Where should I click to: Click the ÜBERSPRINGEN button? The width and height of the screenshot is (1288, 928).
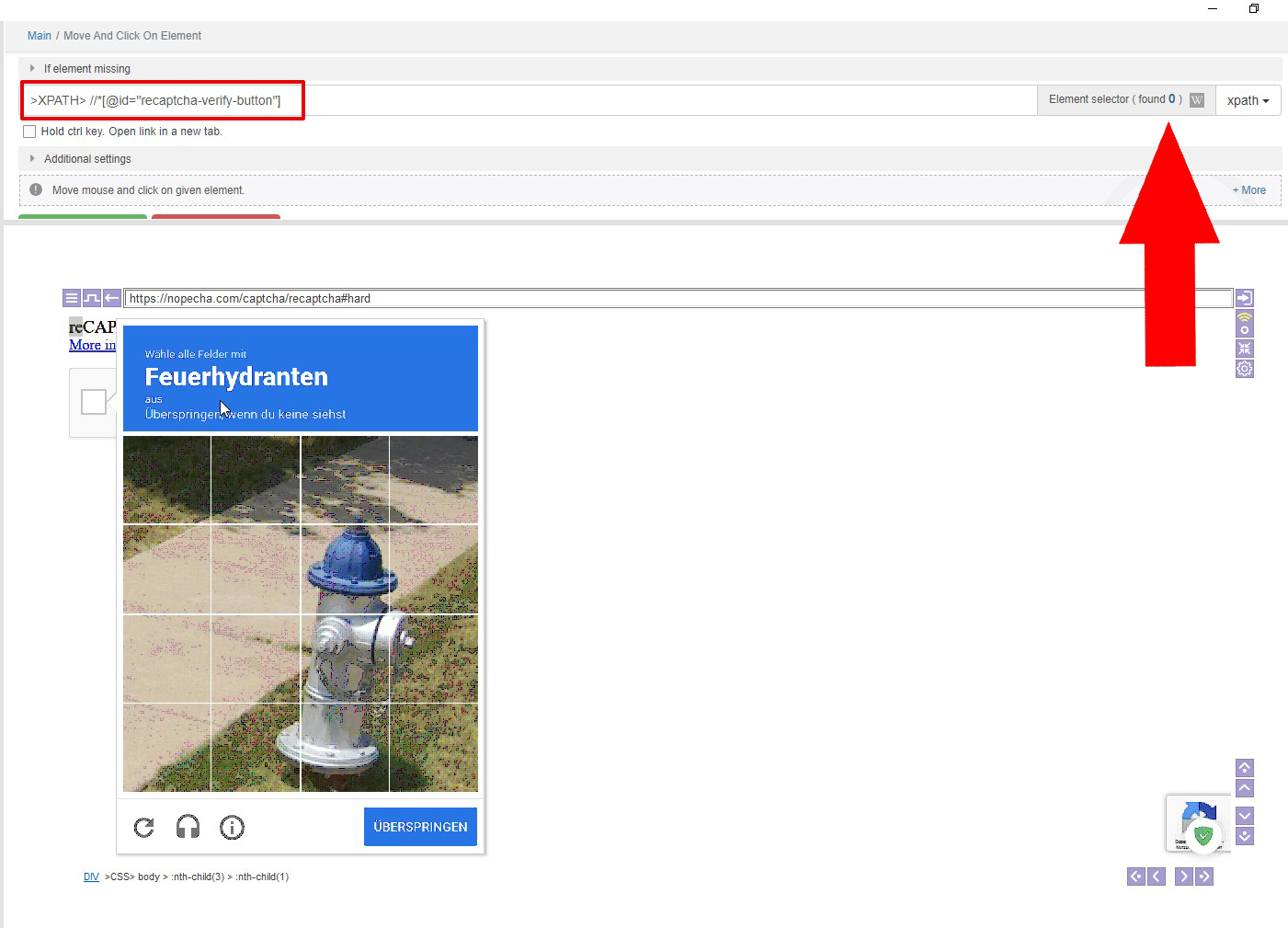pyautogui.click(x=420, y=827)
